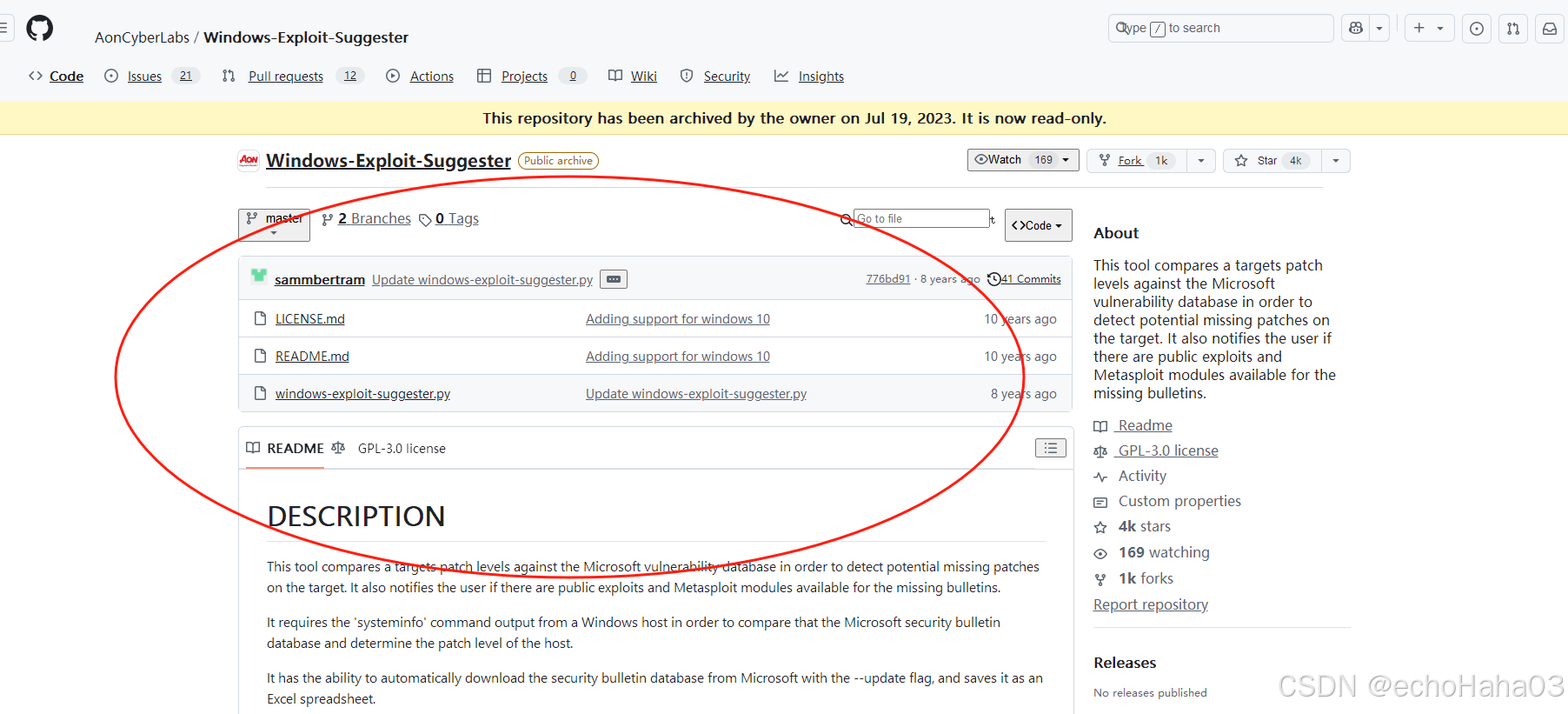Image resolution: width=1568 pixels, height=714 pixels.
Task: Open the 169 watching link
Action: tap(1164, 552)
